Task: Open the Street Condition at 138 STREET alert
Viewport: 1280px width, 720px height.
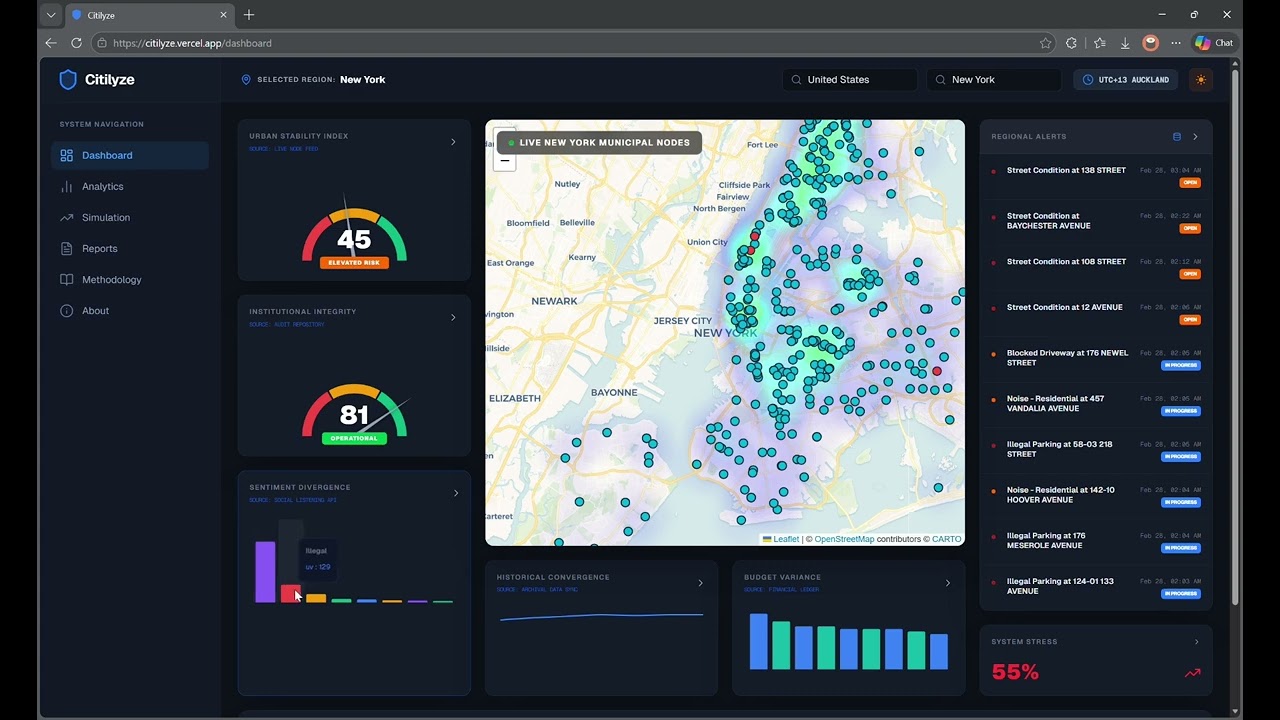Action: pyautogui.click(x=1096, y=177)
